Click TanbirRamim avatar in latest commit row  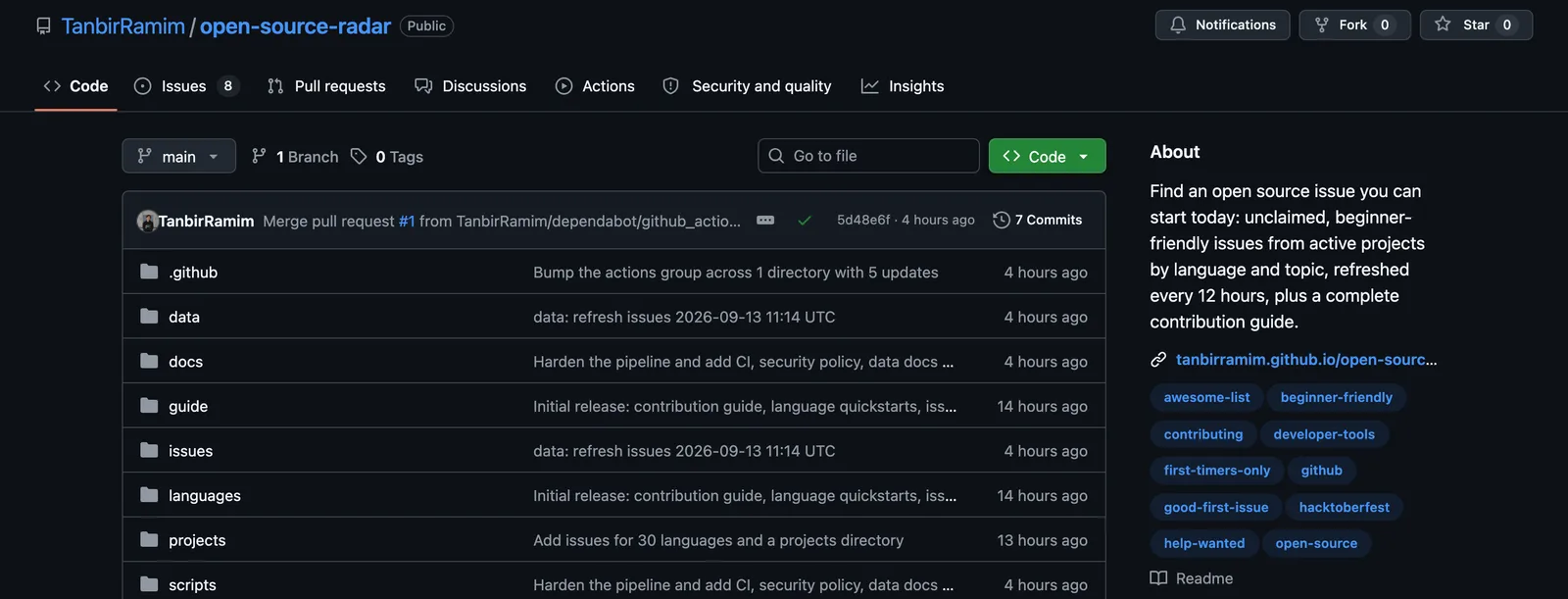(148, 221)
